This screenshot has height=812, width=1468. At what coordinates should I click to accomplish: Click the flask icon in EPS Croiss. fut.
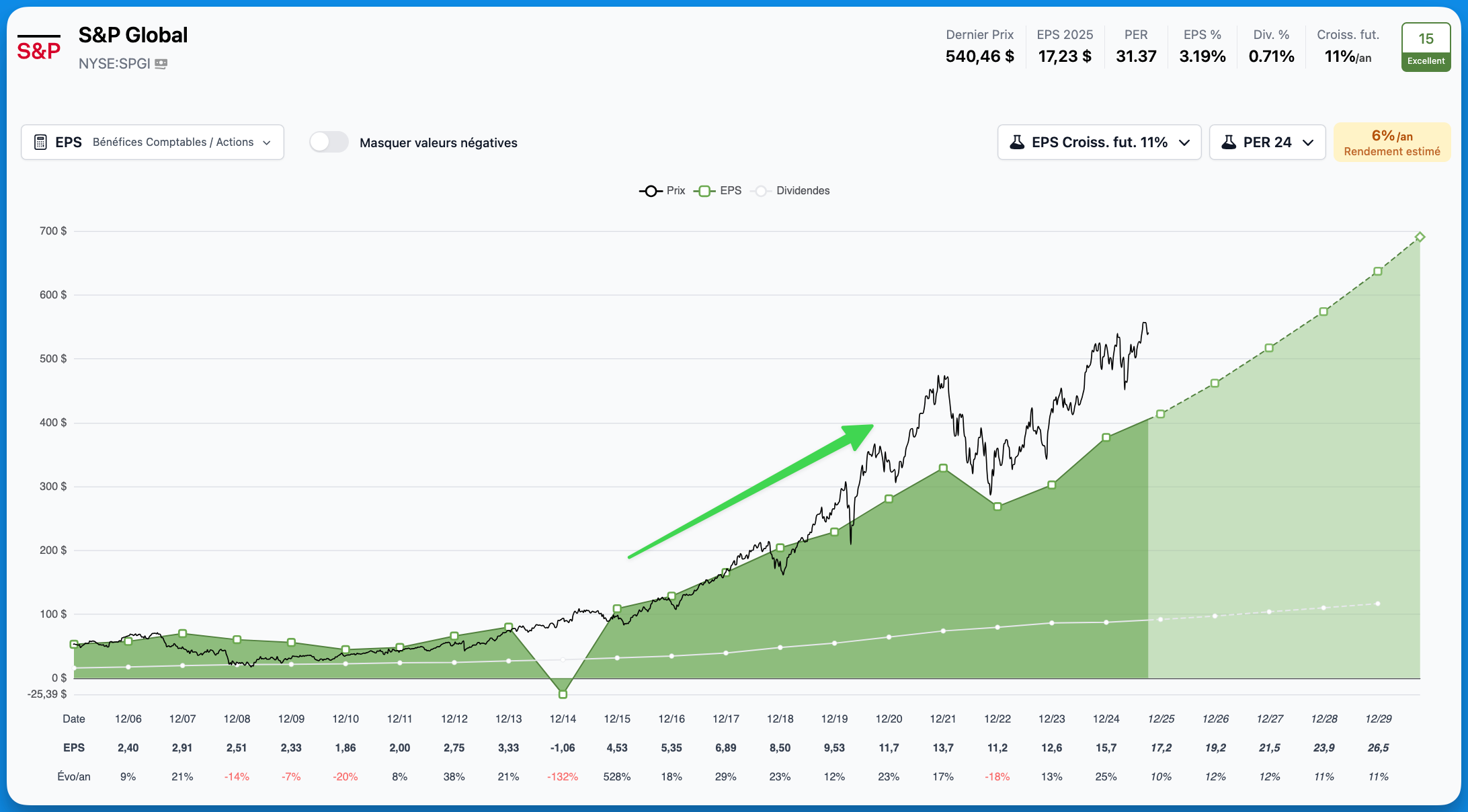click(x=1017, y=143)
